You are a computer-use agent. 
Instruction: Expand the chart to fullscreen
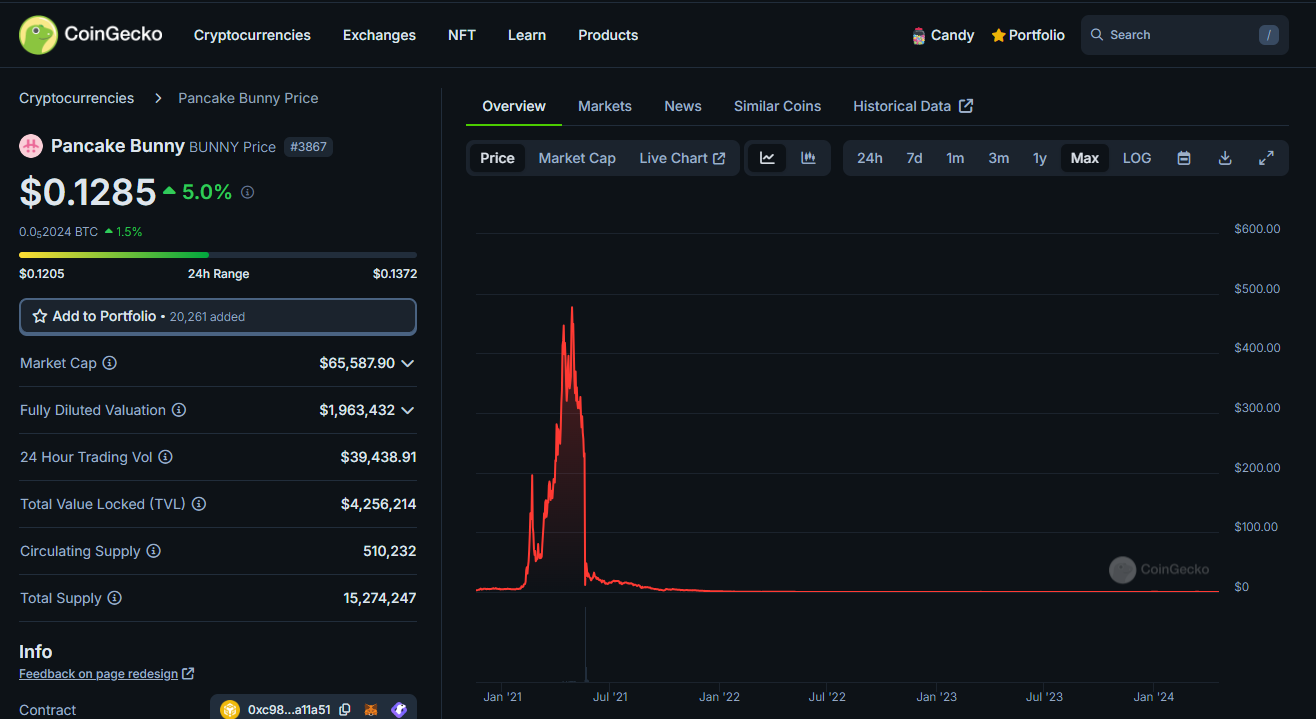click(x=1266, y=158)
